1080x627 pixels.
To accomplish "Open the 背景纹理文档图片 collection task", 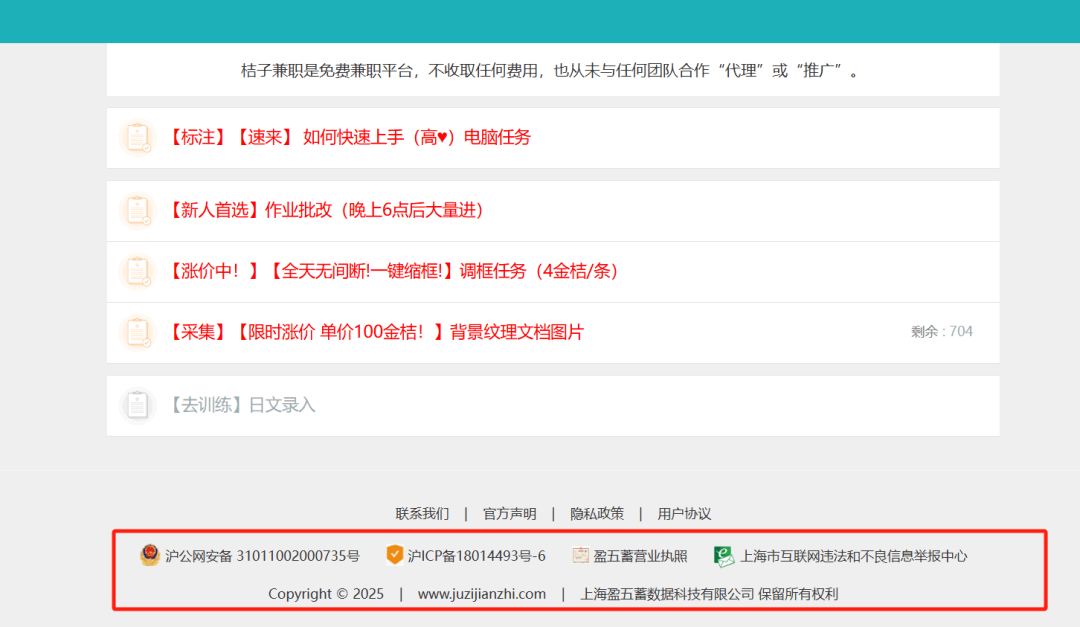I will [x=376, y=333].
